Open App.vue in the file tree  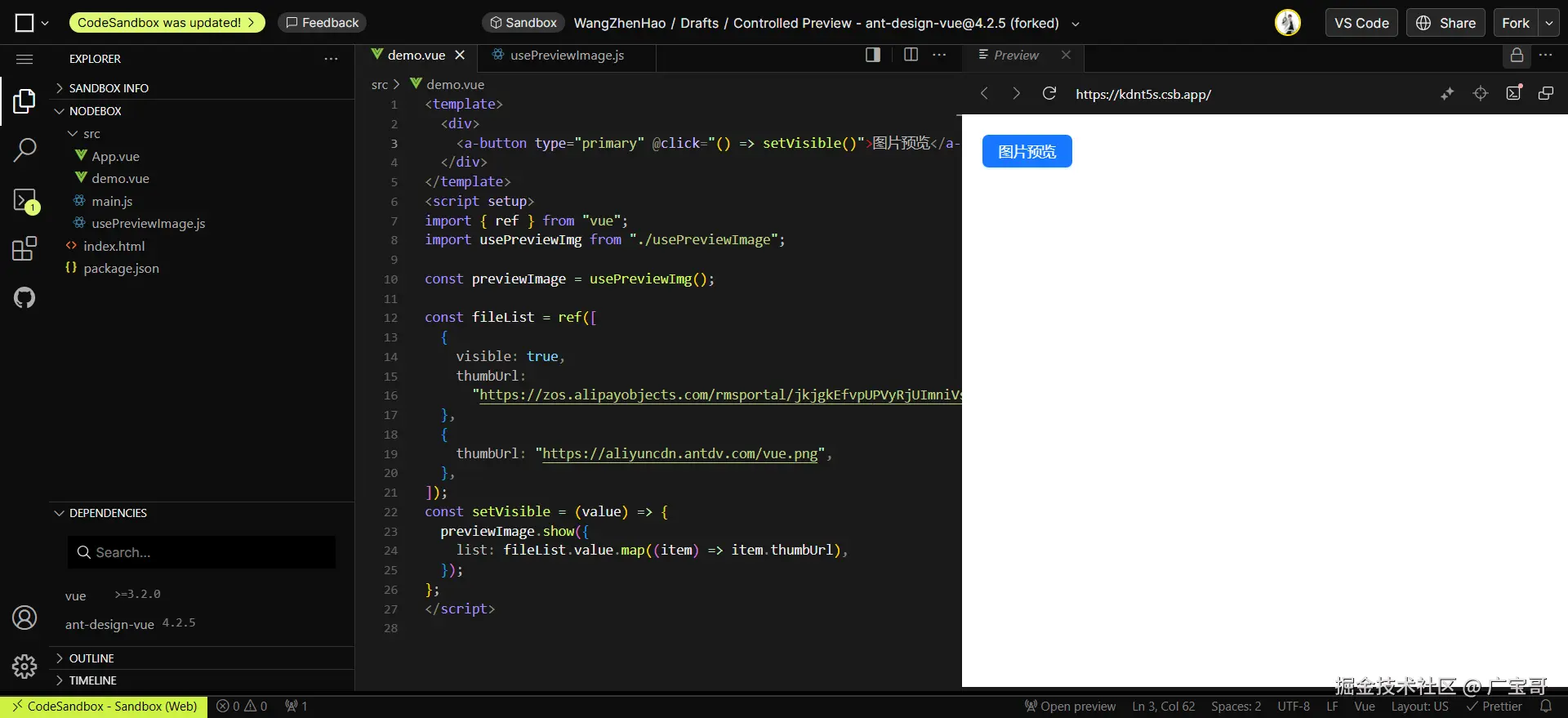tap(203, 156)
